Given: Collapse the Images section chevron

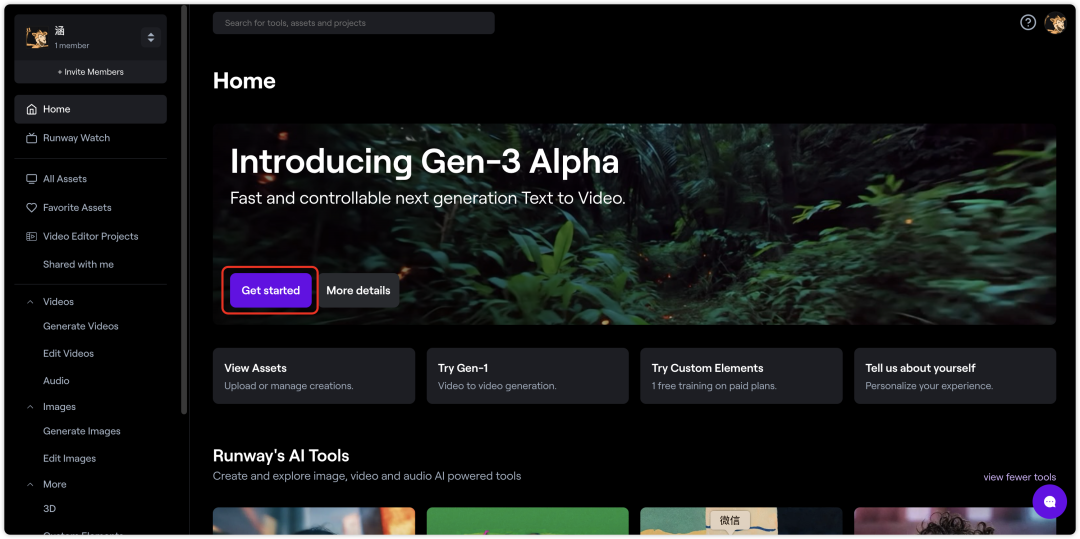Looking at the screenshot, I should [30, 408].
